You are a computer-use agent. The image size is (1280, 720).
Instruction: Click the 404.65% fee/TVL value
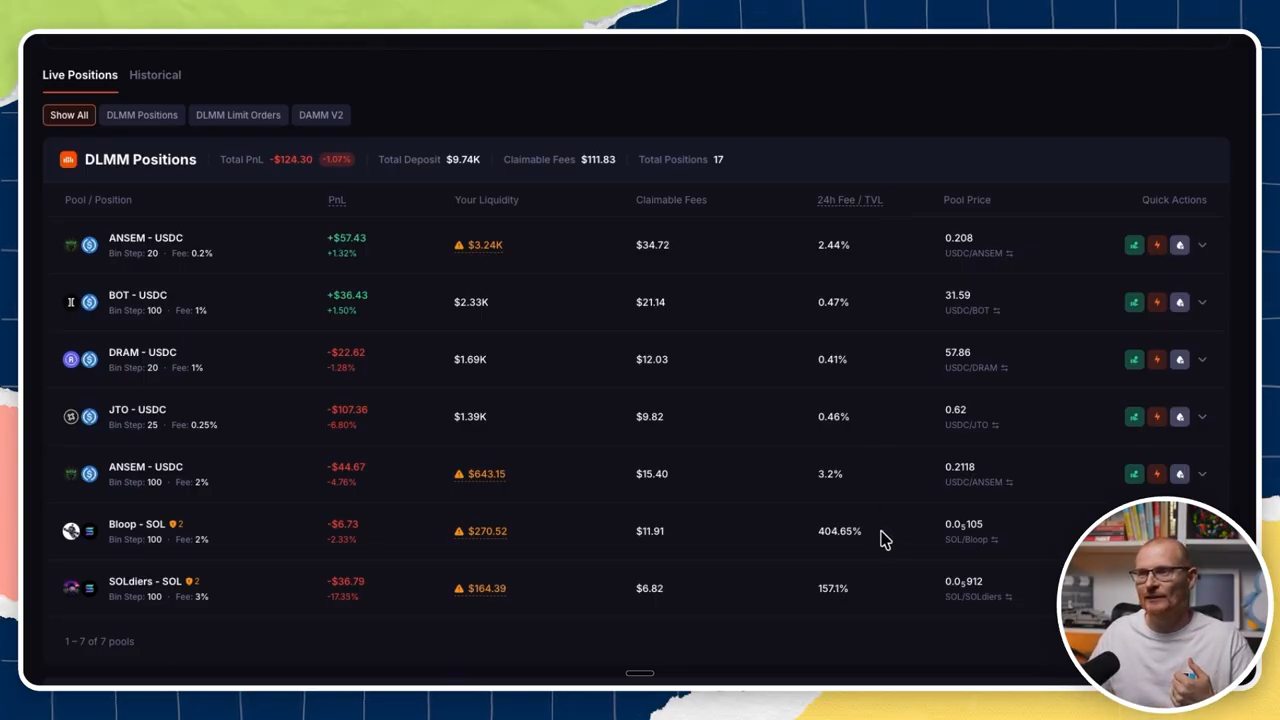tap(839, 531)
